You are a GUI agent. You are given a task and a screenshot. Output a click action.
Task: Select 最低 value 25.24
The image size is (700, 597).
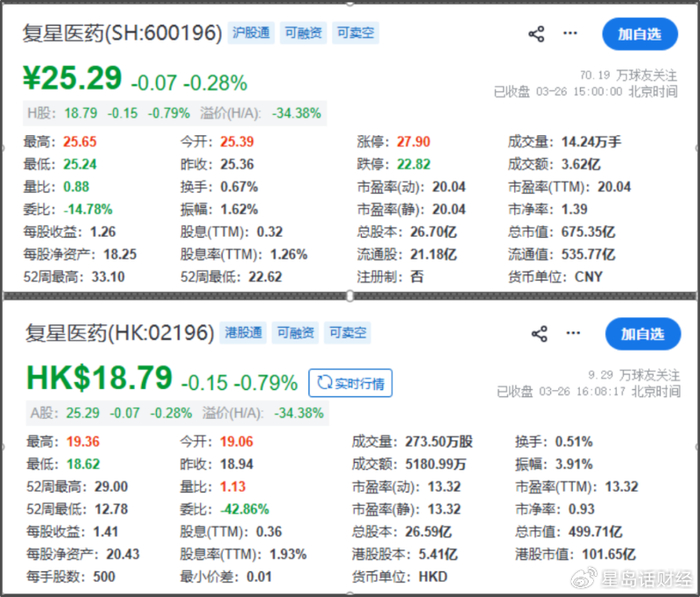tap(80, 164)
